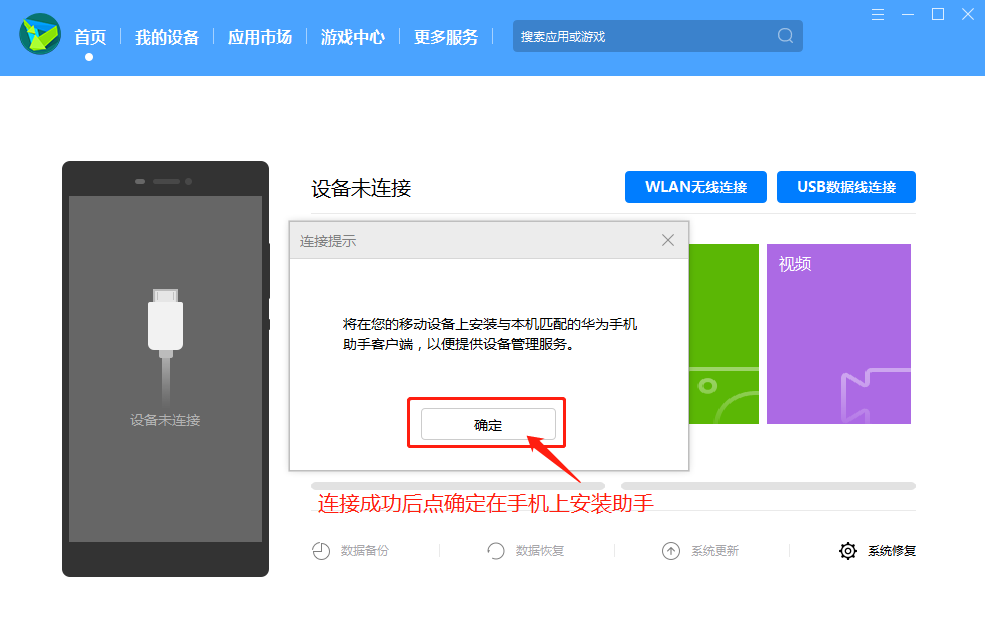Open 数据恢复 text link
Screen dimensions: 985x633
coord(540,551)
